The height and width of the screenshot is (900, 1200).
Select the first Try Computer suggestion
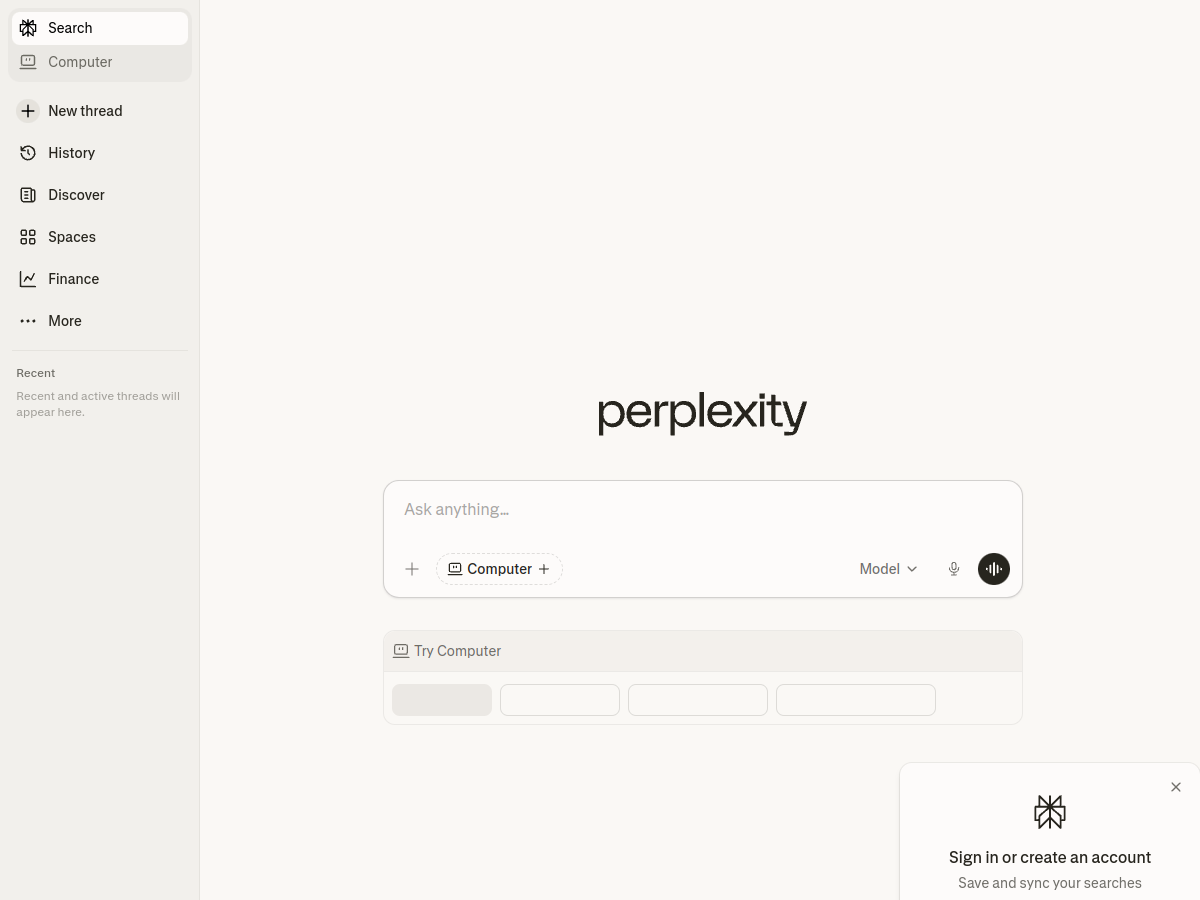[441, 699]
